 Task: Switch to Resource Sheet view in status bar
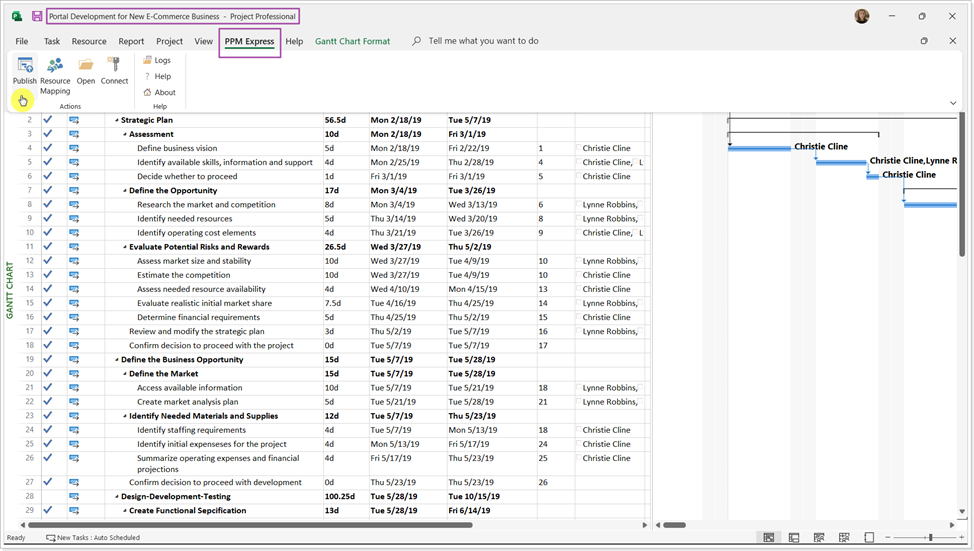(x=844, y=537)
